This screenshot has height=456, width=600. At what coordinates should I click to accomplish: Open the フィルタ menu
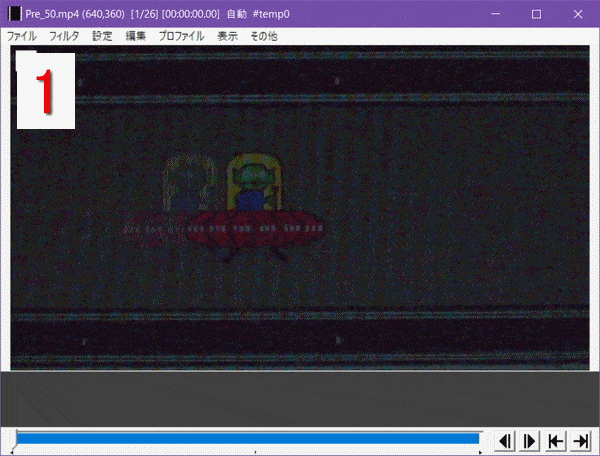point(64,36)
